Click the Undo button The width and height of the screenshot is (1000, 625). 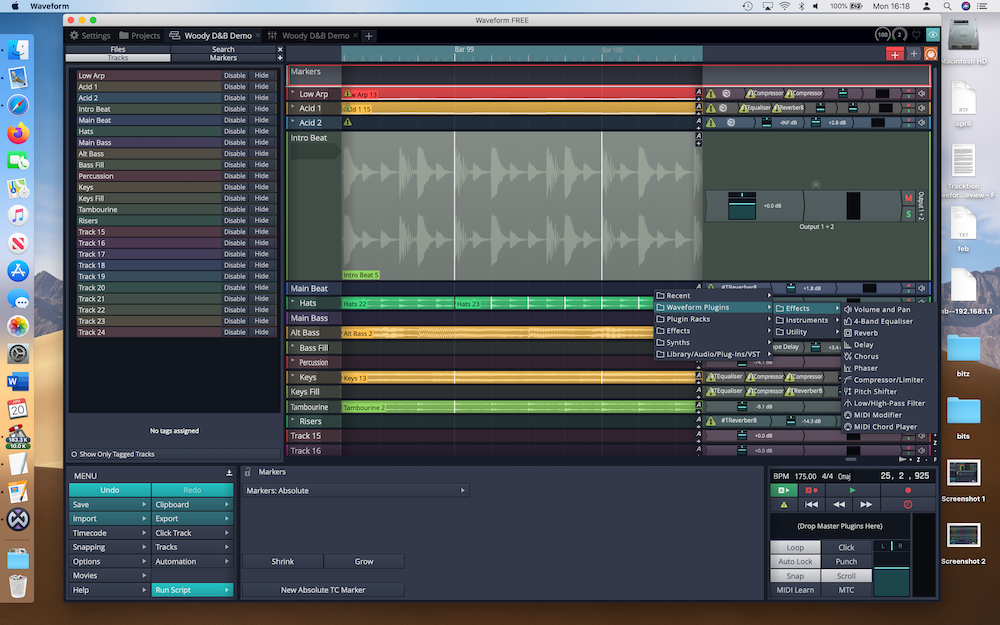click(110, 490)
